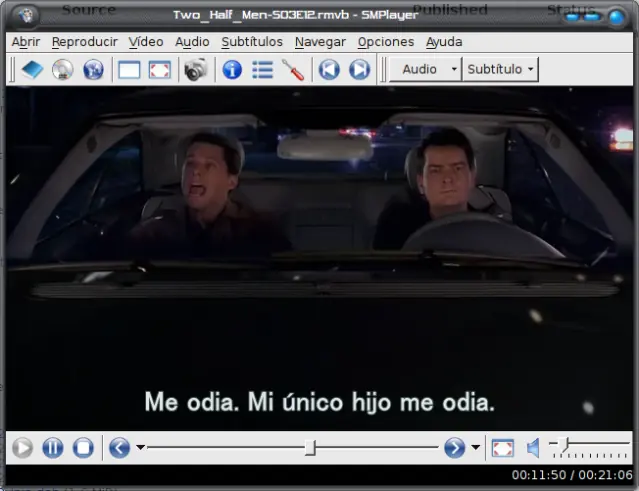639x491 pixels.
Task: Open the Opciones menu
Action: point(386,42)
